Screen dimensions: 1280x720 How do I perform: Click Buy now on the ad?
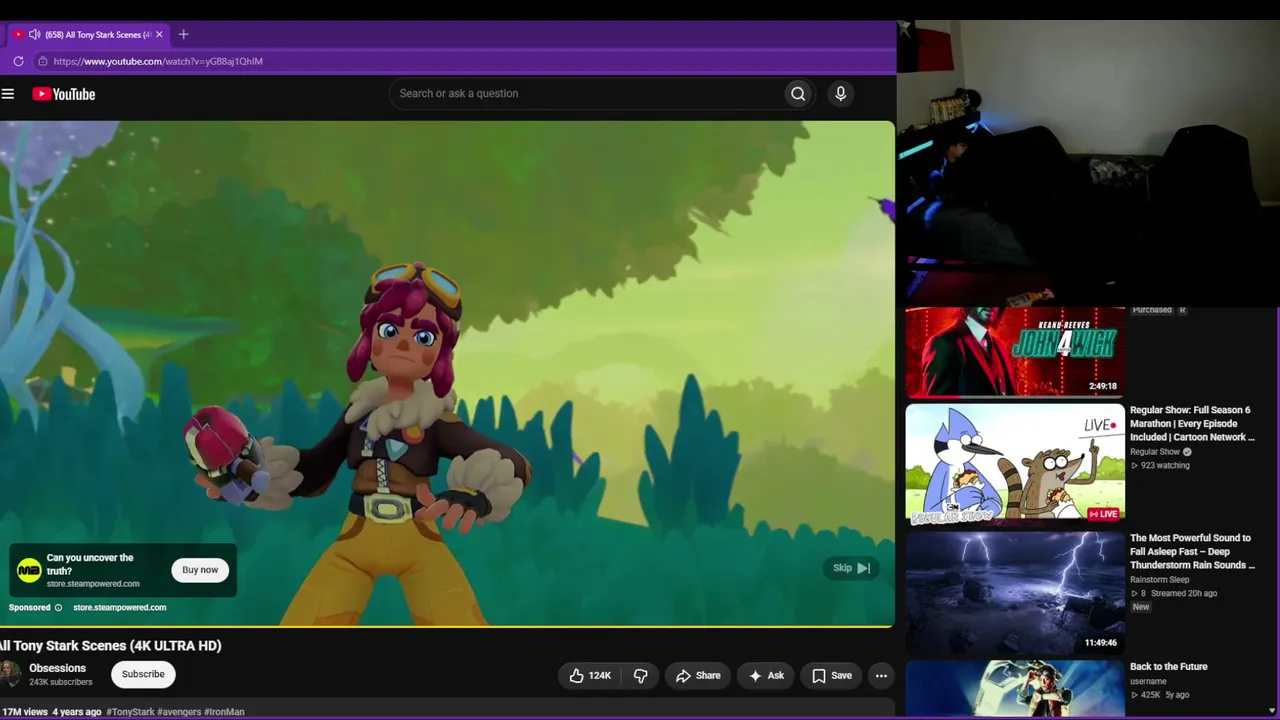(x=200, y=570)
